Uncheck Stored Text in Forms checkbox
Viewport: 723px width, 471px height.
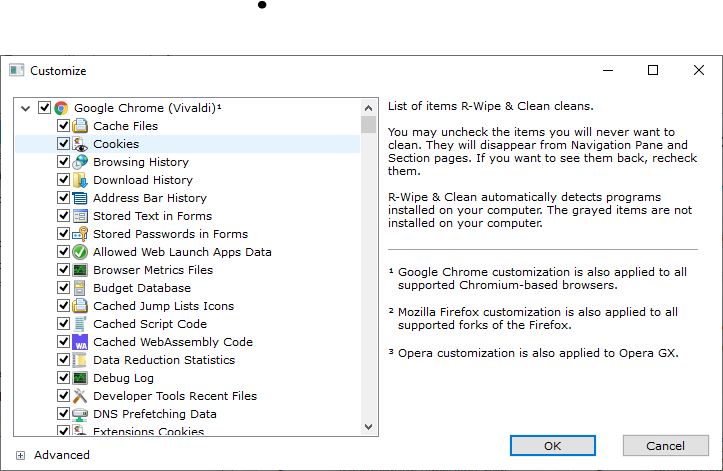click(63, 216)
